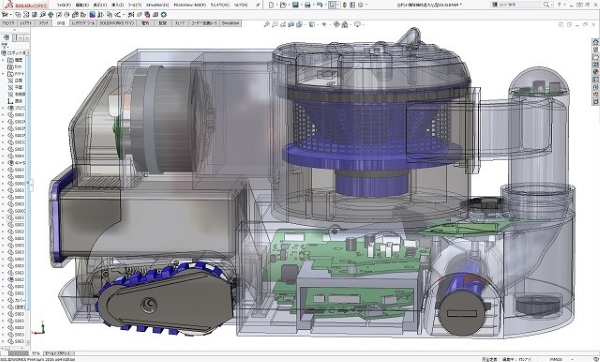Expand the first folder in feature tree
The image size is (600, 362).
[3, 60]
